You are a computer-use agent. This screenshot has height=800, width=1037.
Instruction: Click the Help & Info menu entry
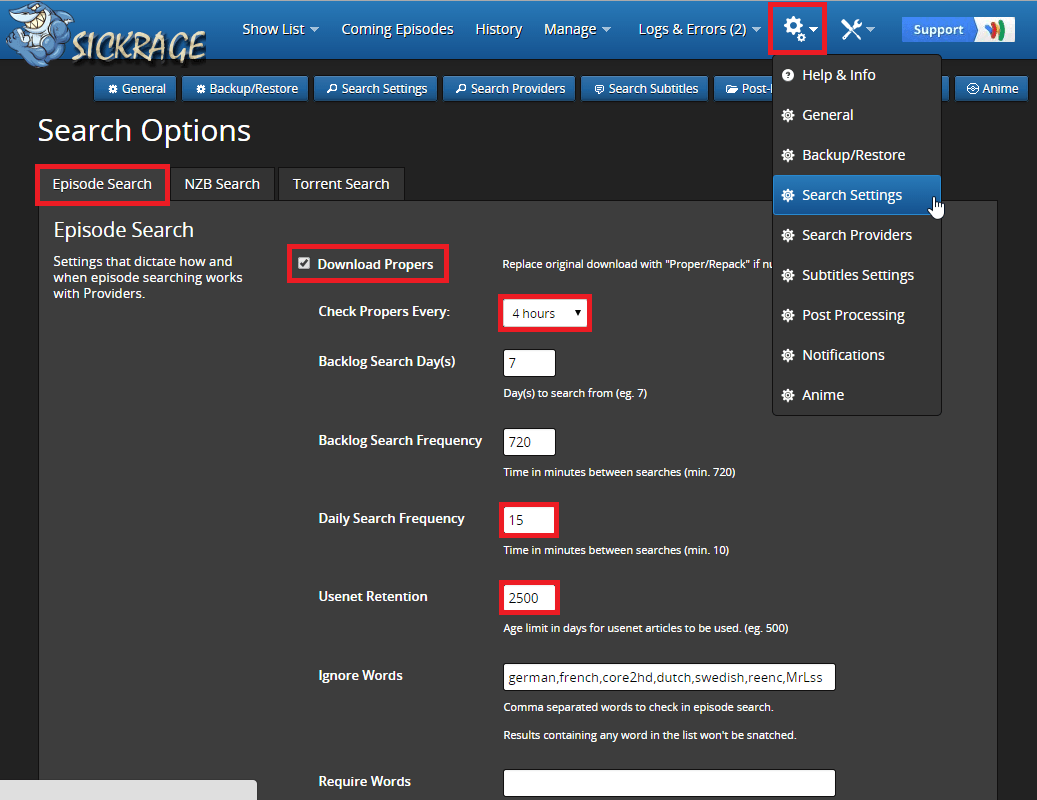pyautogui.click(x=838, y=75)
